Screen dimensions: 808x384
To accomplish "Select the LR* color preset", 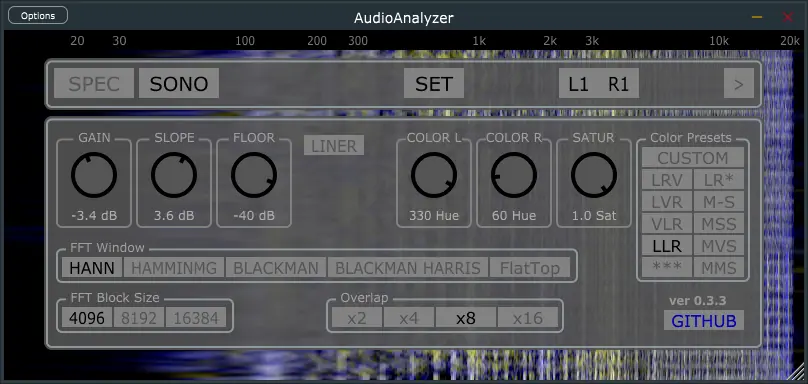I will click(719, 180).
